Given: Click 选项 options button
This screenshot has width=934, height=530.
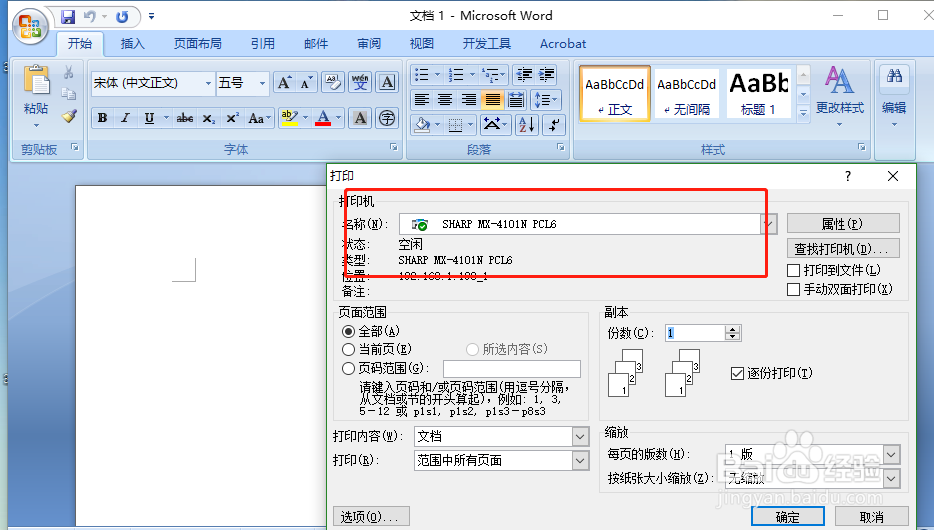Looking at the screenshot, I should point(371,516).
